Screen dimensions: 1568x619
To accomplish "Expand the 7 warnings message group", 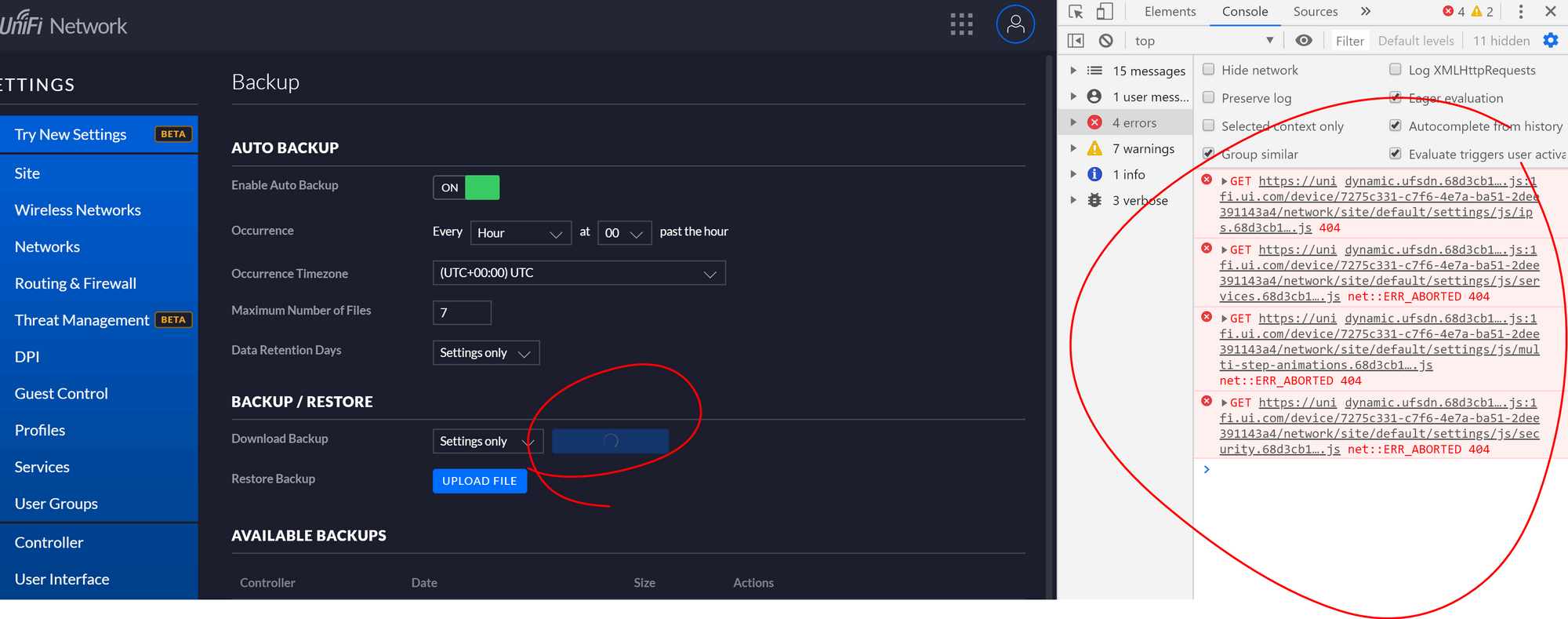I will [1073, 149].
